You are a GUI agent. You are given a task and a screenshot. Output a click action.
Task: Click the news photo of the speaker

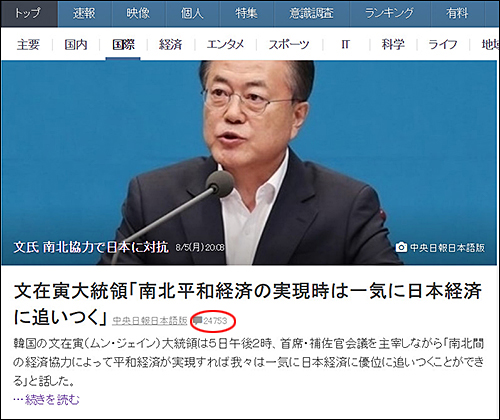(x=249, y=162)
